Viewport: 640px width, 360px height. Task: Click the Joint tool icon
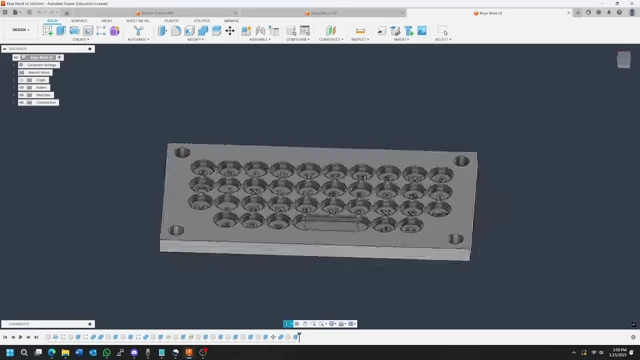pyautogui.click(x=260, y=31)
